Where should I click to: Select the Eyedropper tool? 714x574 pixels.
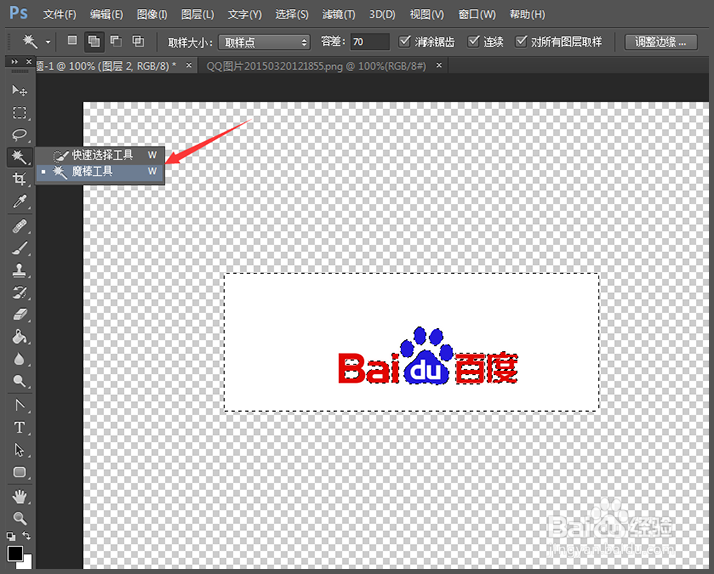pos(19,201)
